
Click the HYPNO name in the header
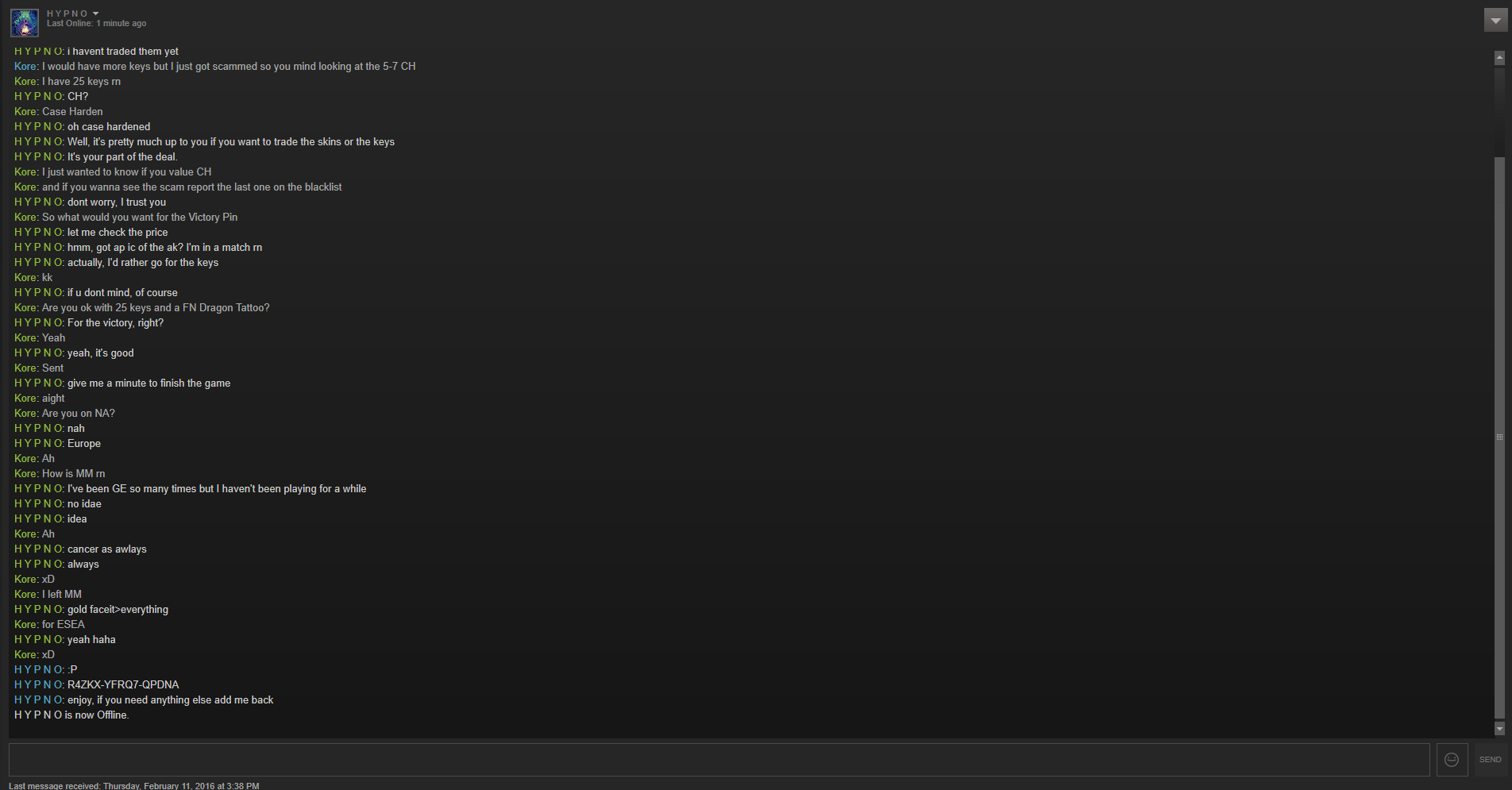tap(67, 13)
